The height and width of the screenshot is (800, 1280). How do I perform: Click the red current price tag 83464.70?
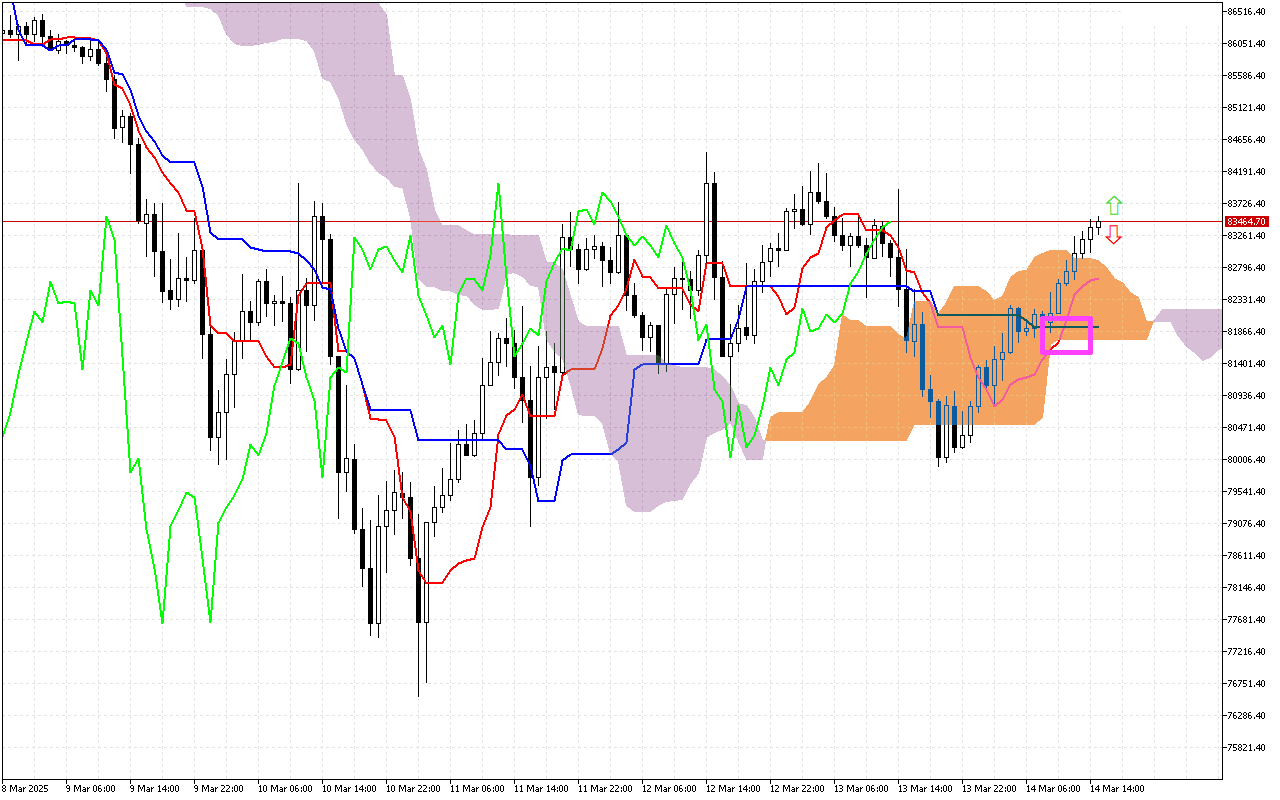1246,221
